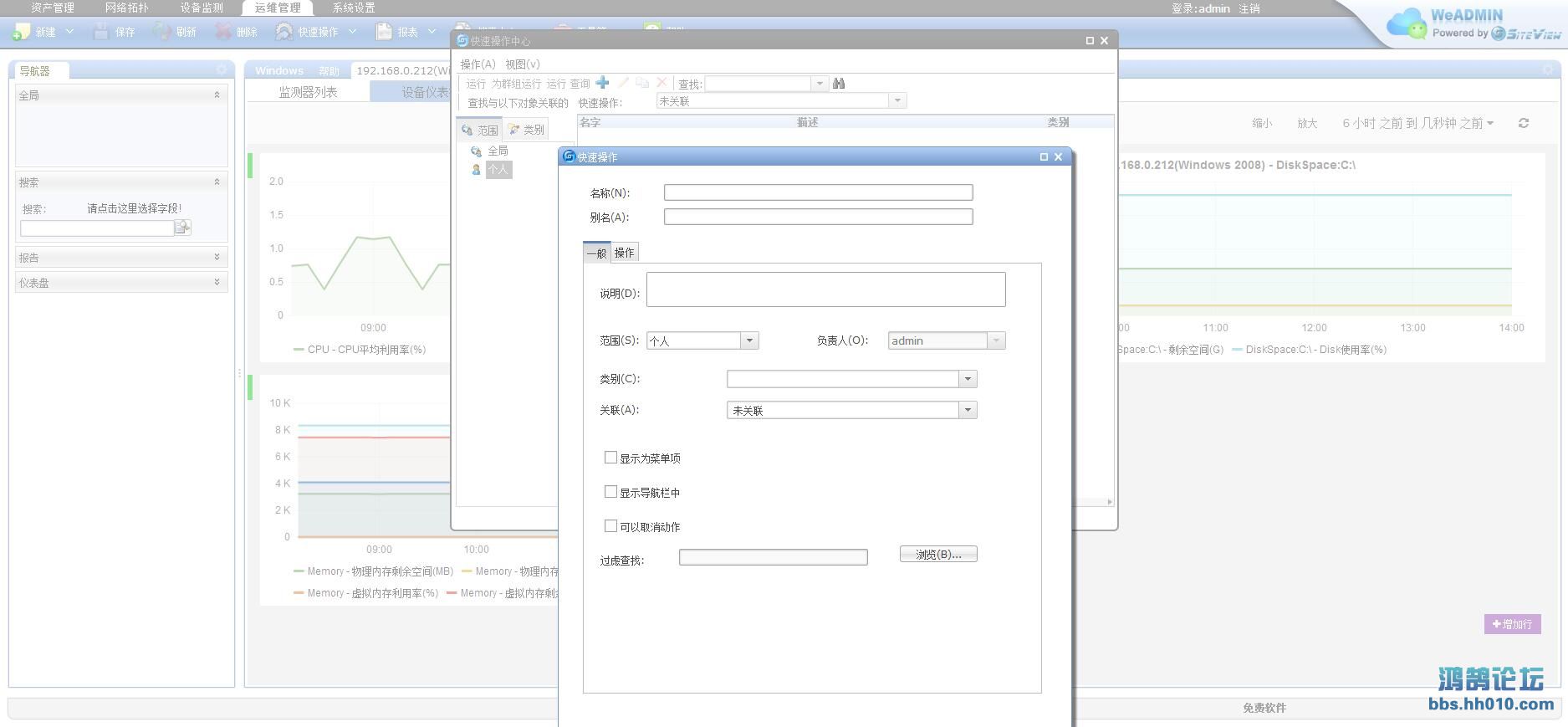Click into the 别名(A) input field
The image size is (1568, 727).
tap(818, 217)
